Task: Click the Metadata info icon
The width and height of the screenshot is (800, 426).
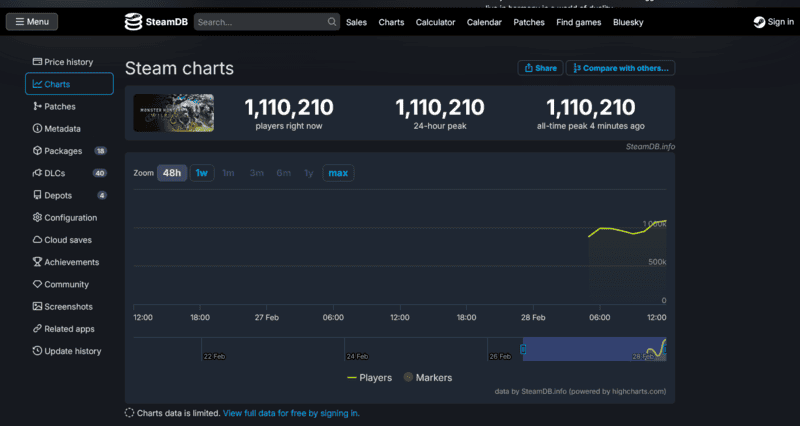Action: 37,129
